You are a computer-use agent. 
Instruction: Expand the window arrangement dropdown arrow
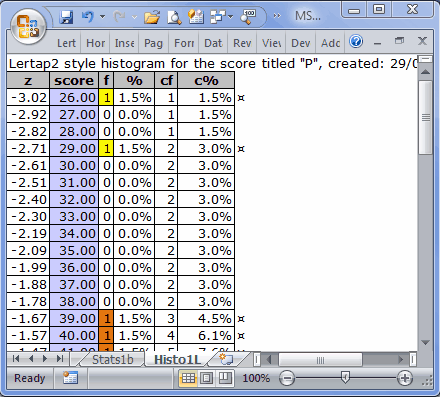pyautogui.click(x=230, y=16)
